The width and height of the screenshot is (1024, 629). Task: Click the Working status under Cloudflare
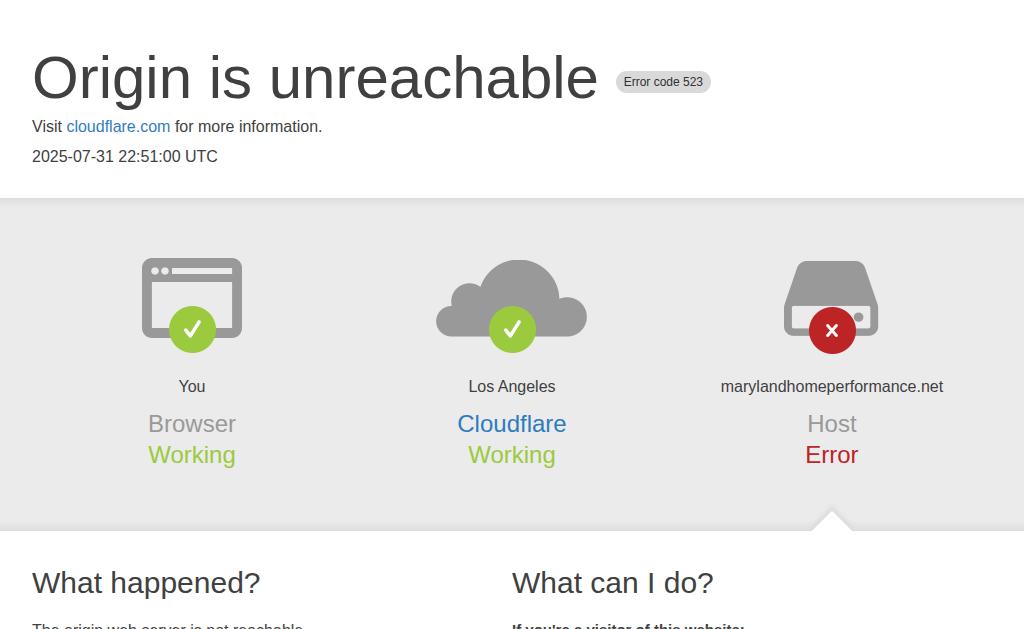tap(511, 455)
